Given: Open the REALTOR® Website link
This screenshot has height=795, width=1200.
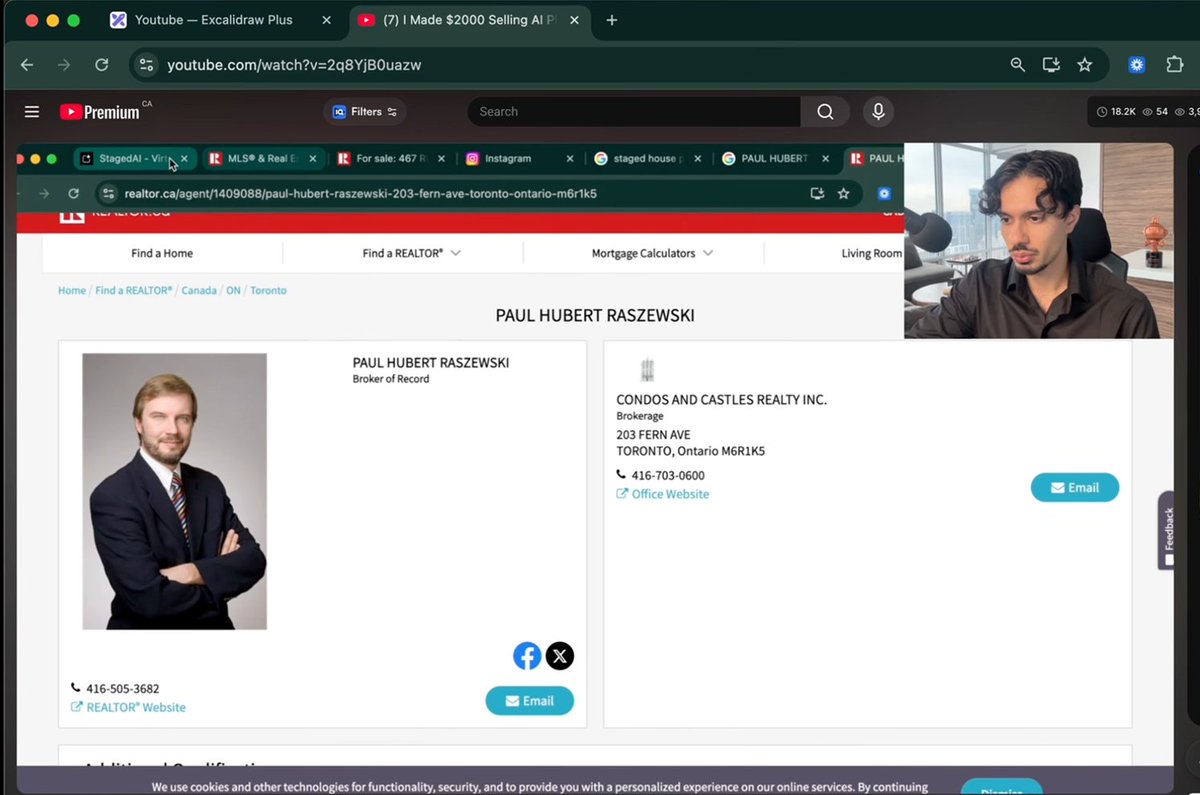Looking at the screenshot, I should pyautogui.click(x=128, y=707).
